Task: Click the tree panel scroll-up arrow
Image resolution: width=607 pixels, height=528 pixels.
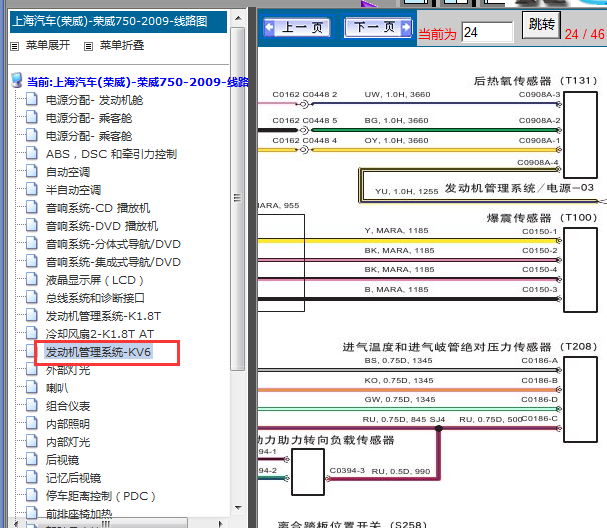Action: coord(238,18)
